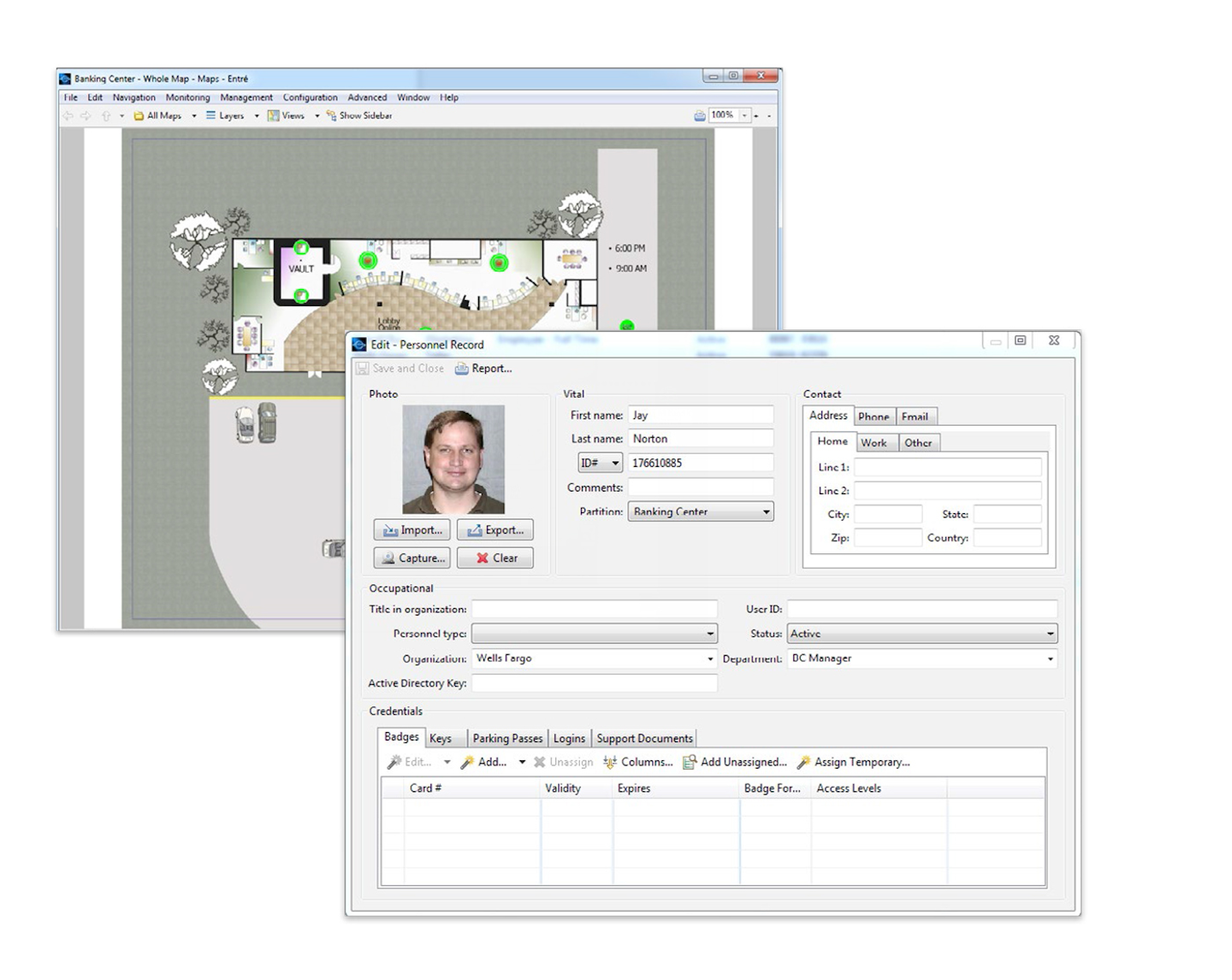
Task: Click the Assign Temporary badge wand icon
Action: (803, 762)
